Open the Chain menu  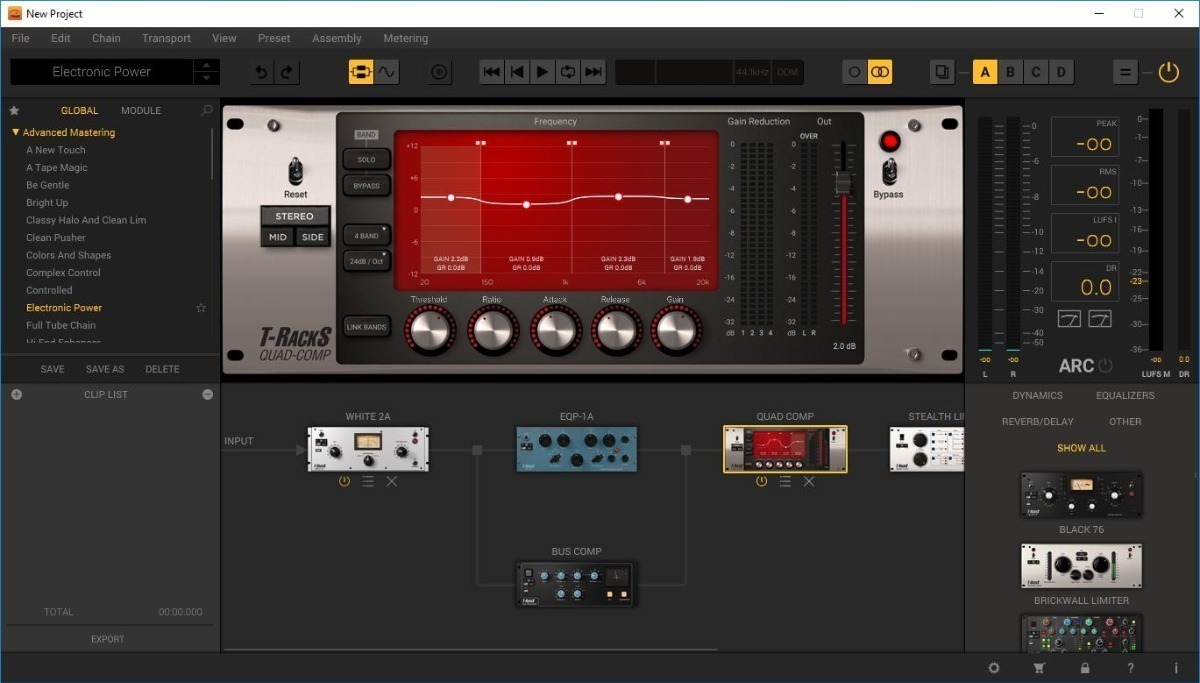point(106,38)
